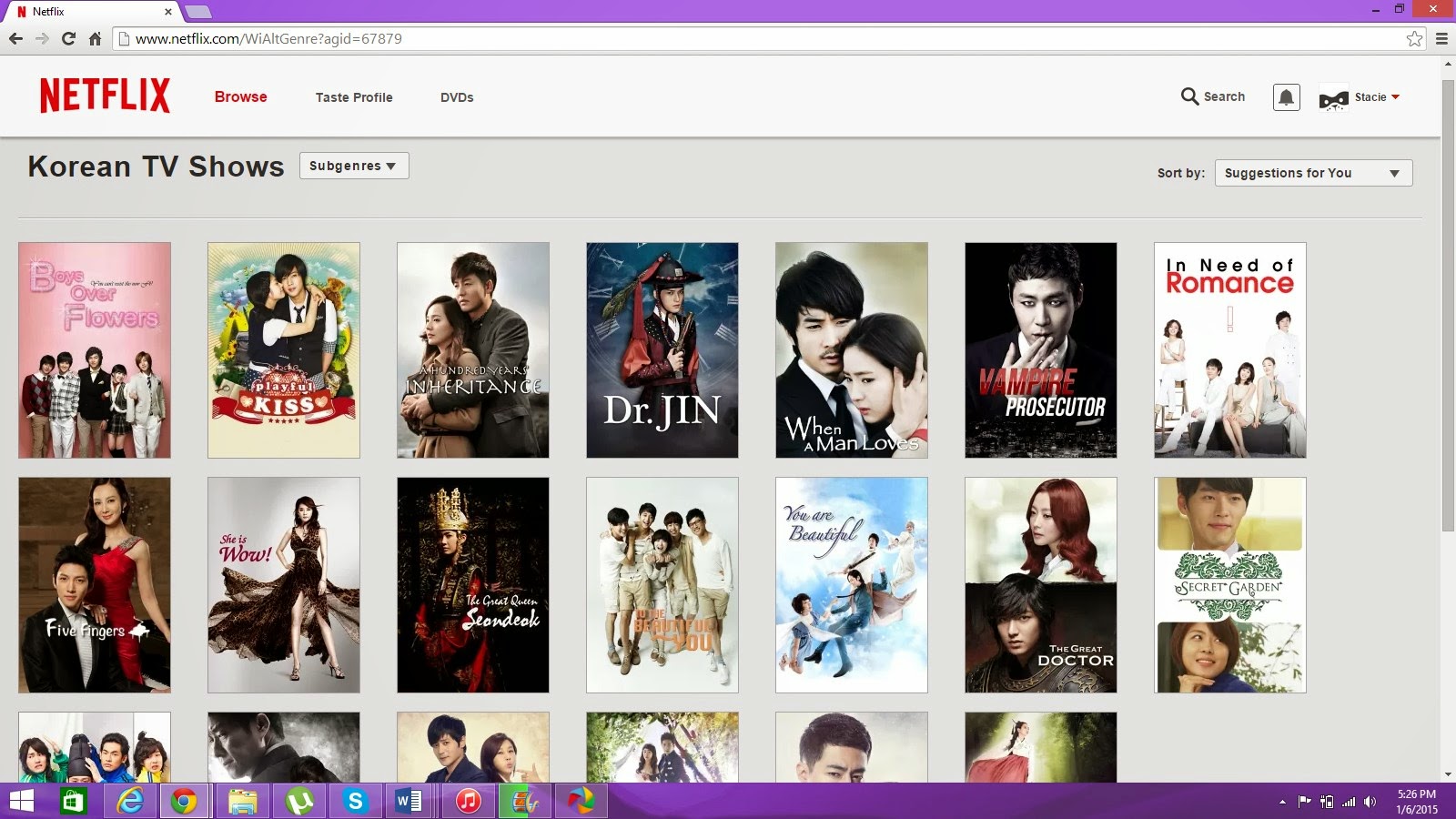
Task: Click the Netflix logo
Action: 105,96
